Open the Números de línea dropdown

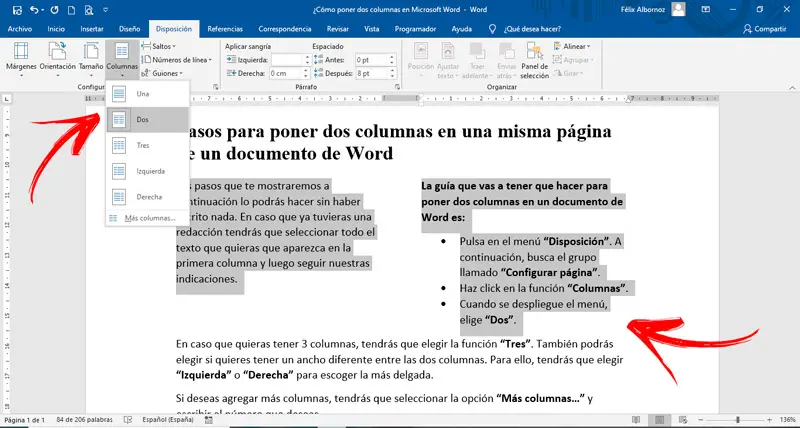tap(177, 60)
